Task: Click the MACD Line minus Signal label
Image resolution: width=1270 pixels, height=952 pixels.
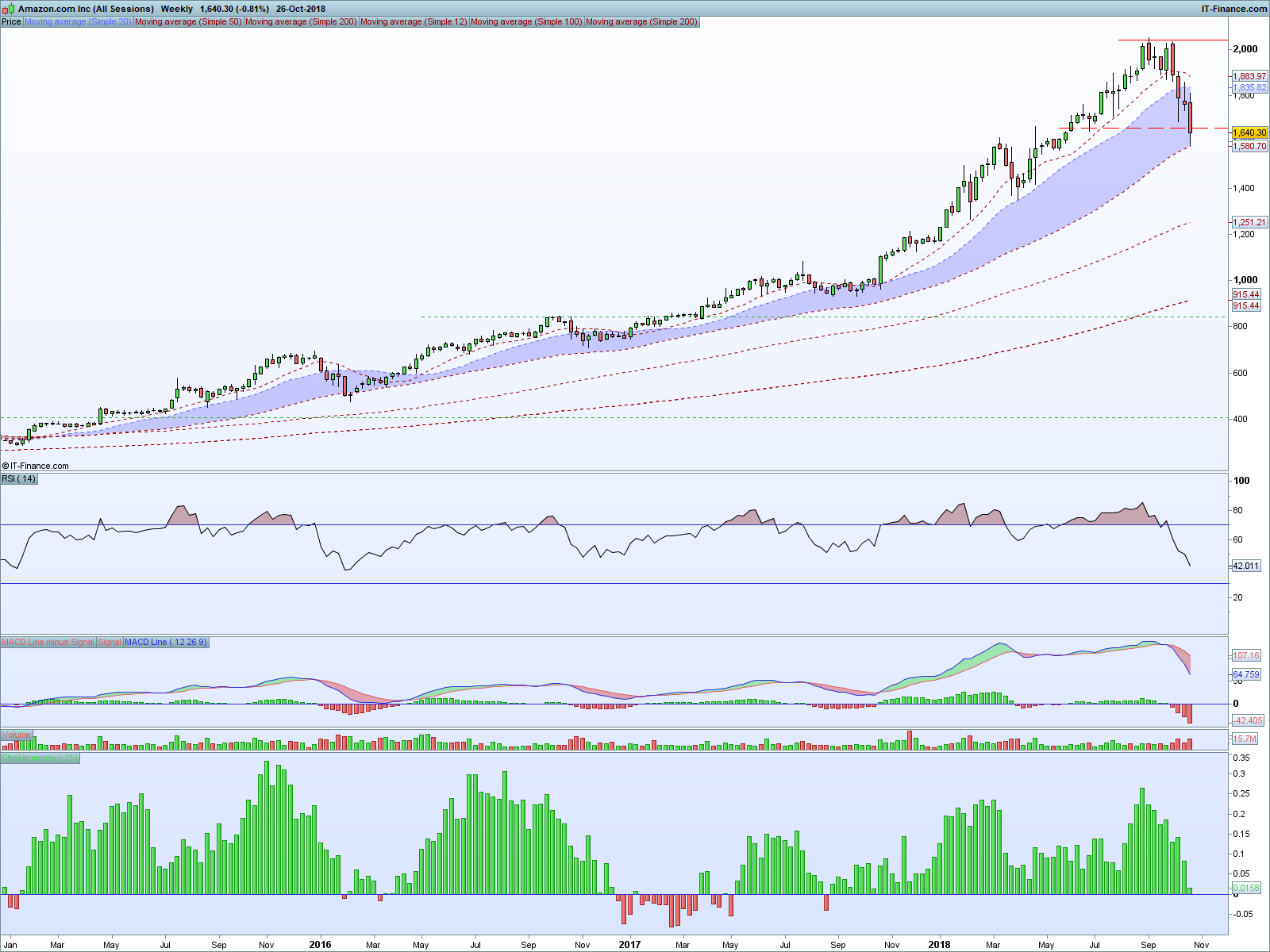Action: [48, 642]
